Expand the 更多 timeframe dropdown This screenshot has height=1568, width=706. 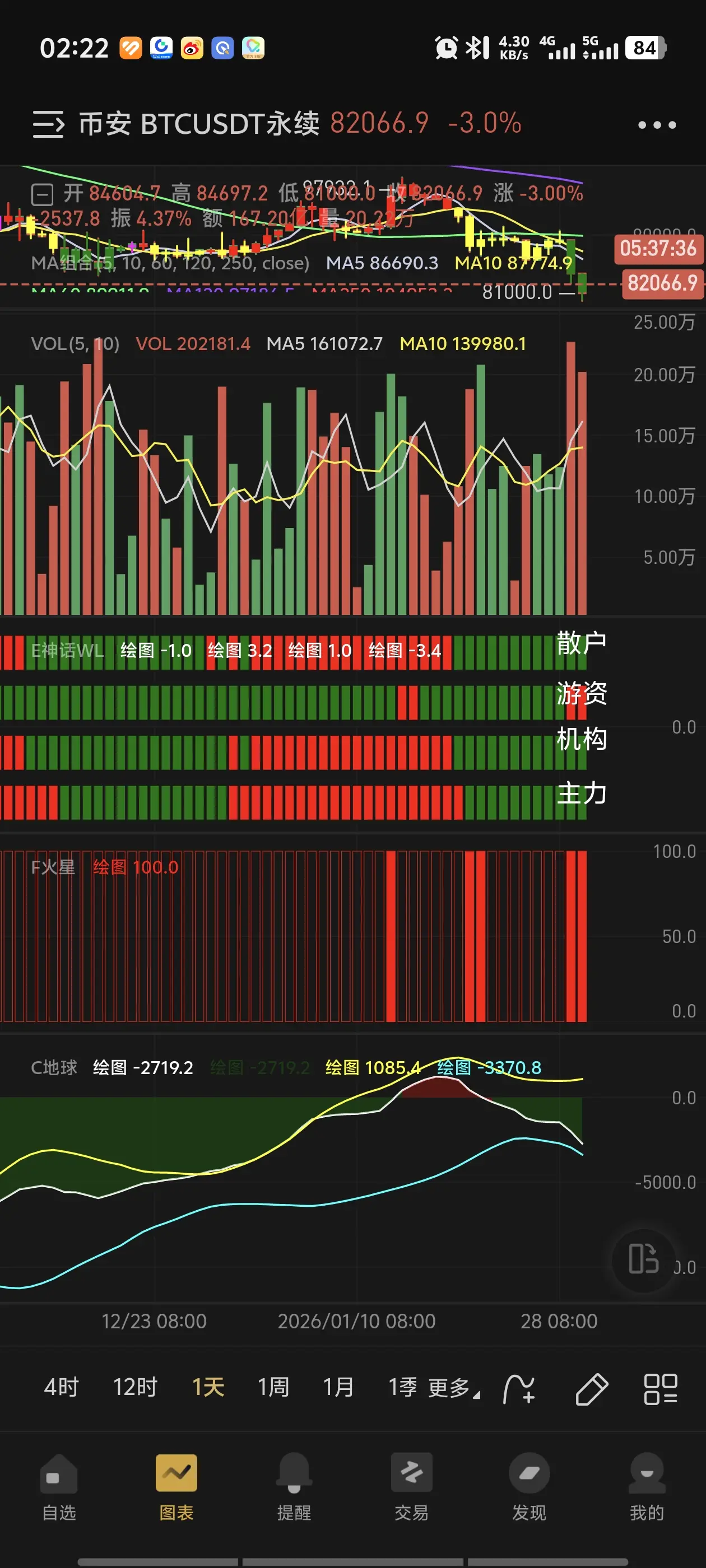tap(454, 1388)
